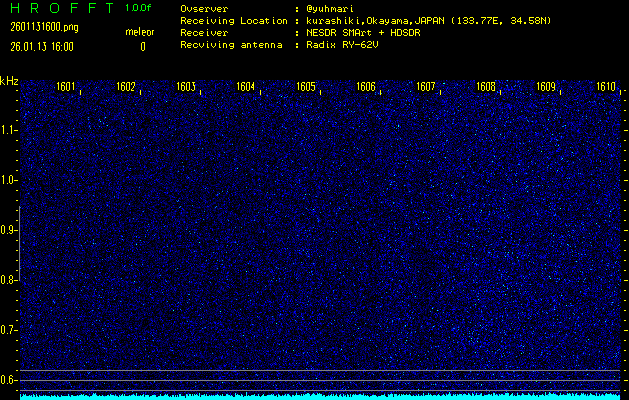Image resolution: width=629 pixels, height=400 pixels.
Task: Click the 0.7 frequency axis label
Action: pos(9,330)
